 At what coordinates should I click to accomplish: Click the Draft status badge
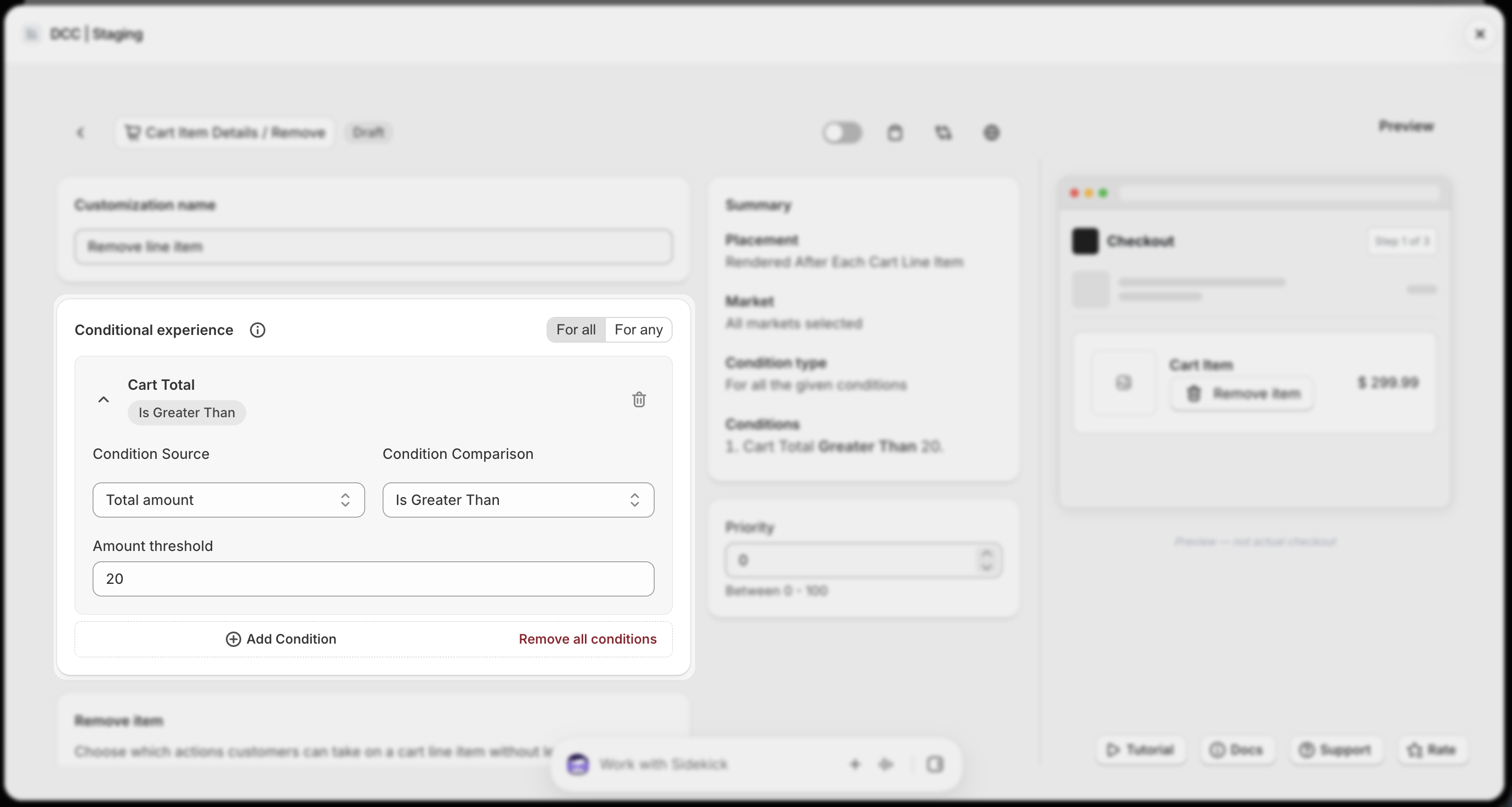click(x=368, y=133)
